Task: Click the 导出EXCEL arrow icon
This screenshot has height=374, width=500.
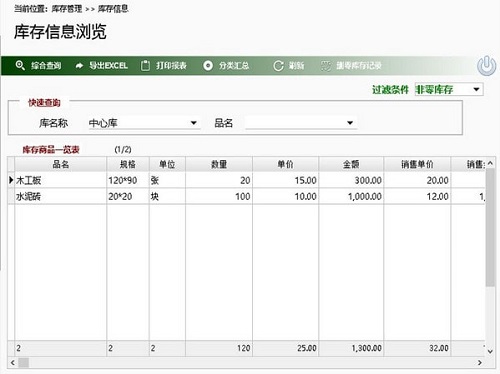Action: point(79,66)
